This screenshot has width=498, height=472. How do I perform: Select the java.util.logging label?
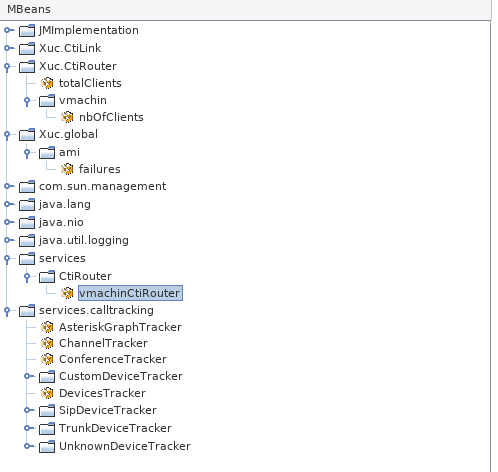pyautogui.click(x=84, y=240)
